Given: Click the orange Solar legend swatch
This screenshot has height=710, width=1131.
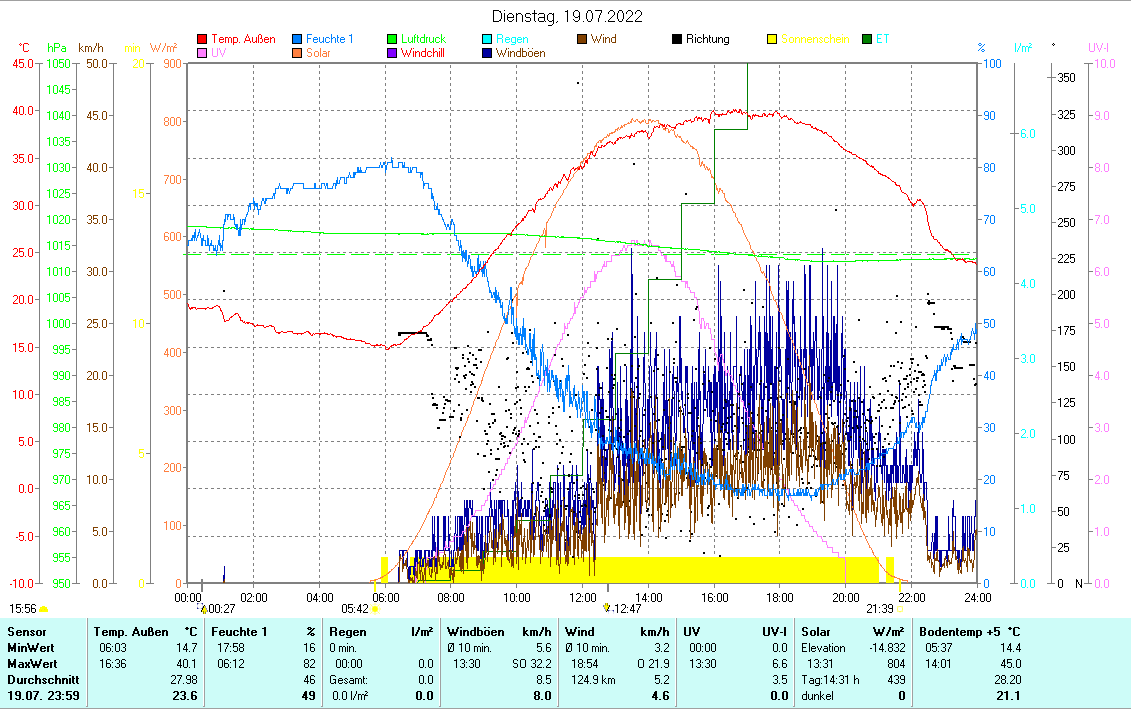Looking at the screenshot, I should click(298, 54).
